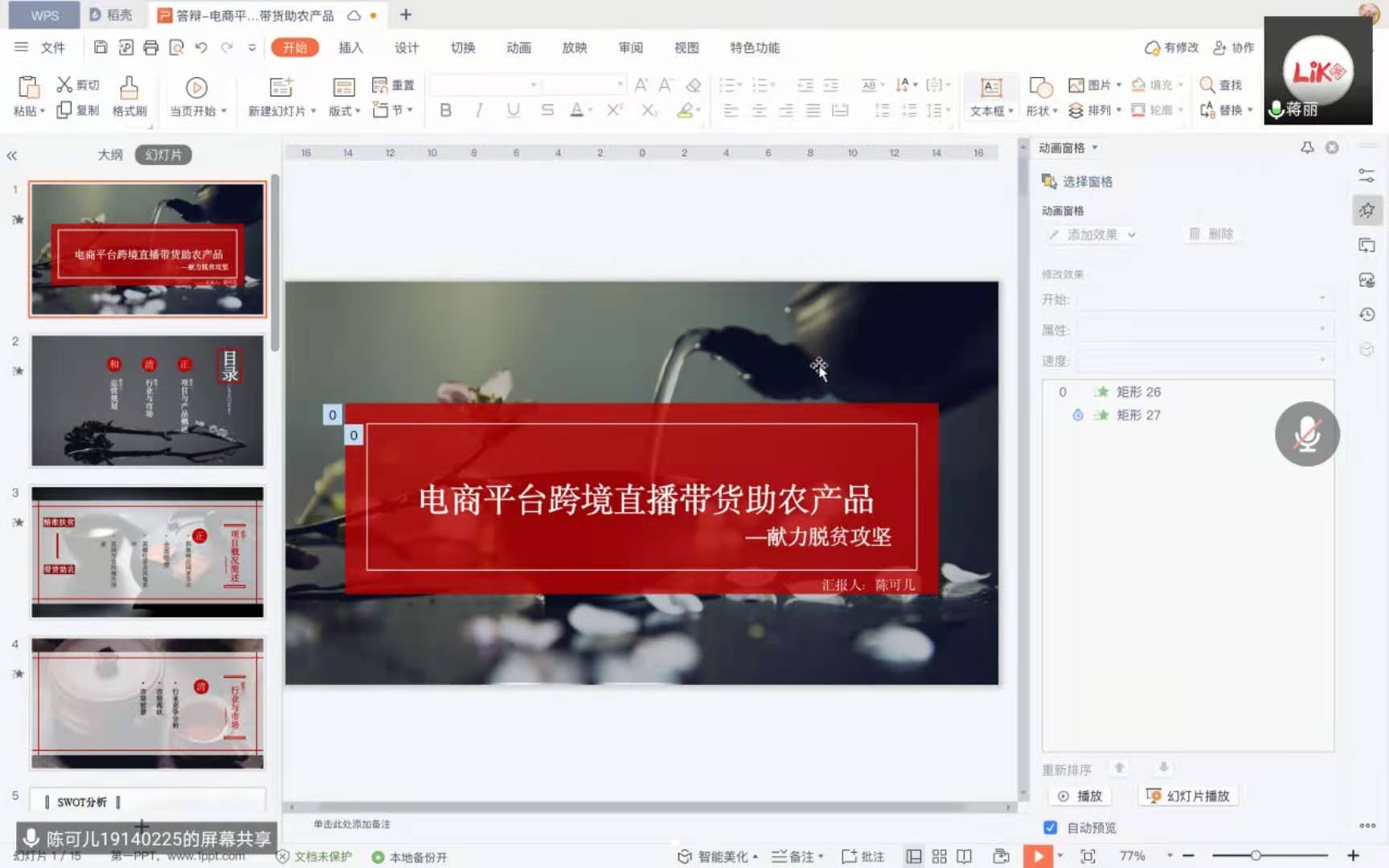Viewport: 1389px width, 868px height.
Task: Expand the 动画窗格 pane title dropdown
Action: pos(1095,148)
